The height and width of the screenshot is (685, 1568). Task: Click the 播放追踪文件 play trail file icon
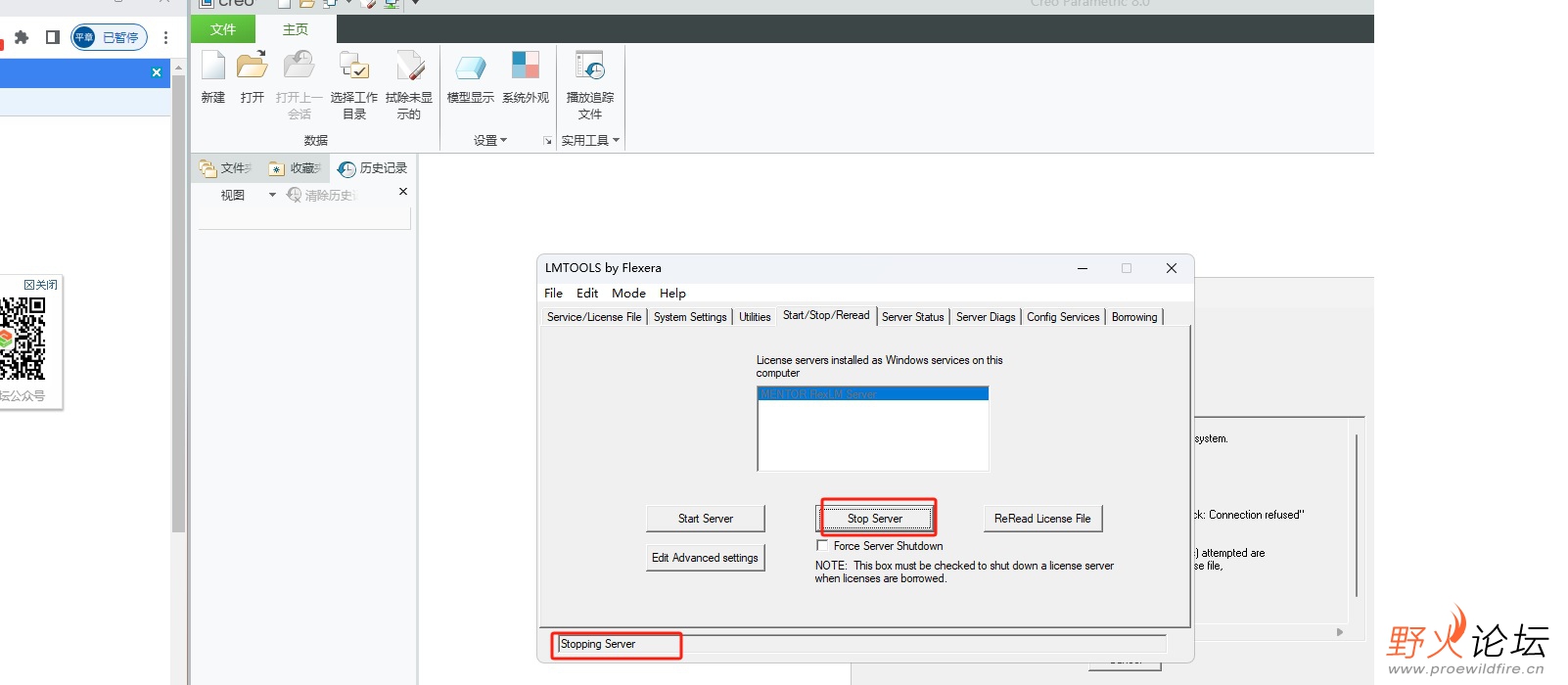click(590, 66)
